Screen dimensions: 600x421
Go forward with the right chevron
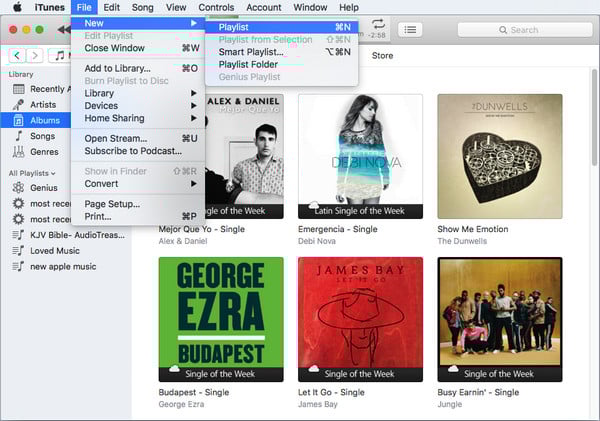35,55
